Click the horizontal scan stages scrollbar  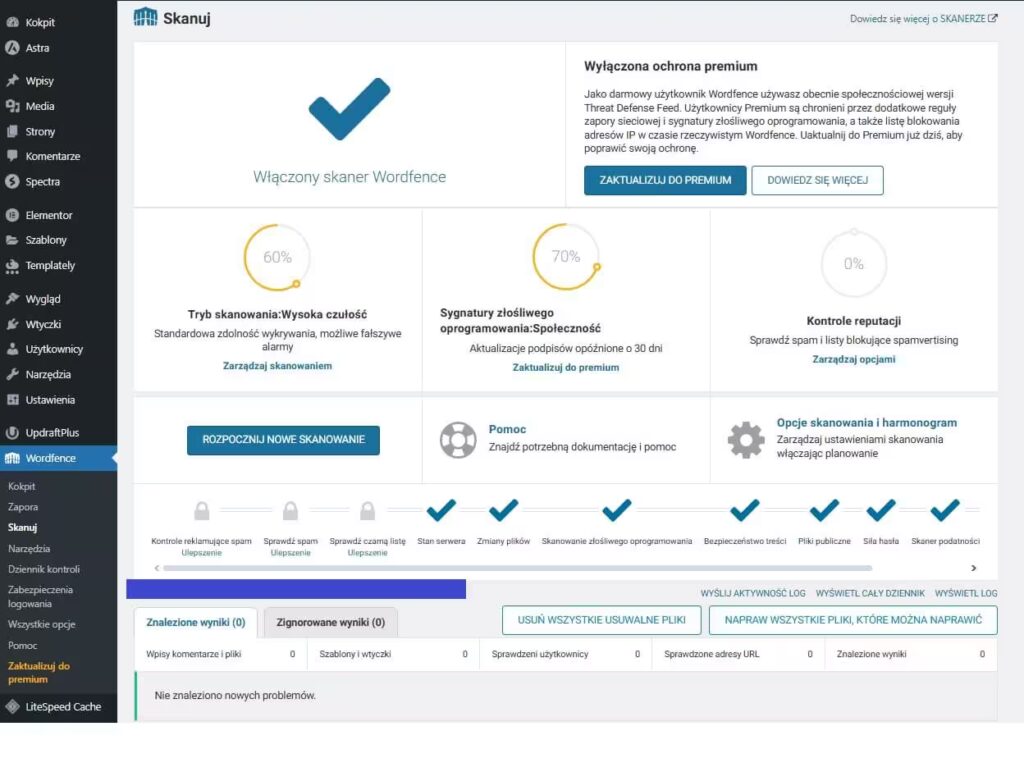[x=517, y=568]
